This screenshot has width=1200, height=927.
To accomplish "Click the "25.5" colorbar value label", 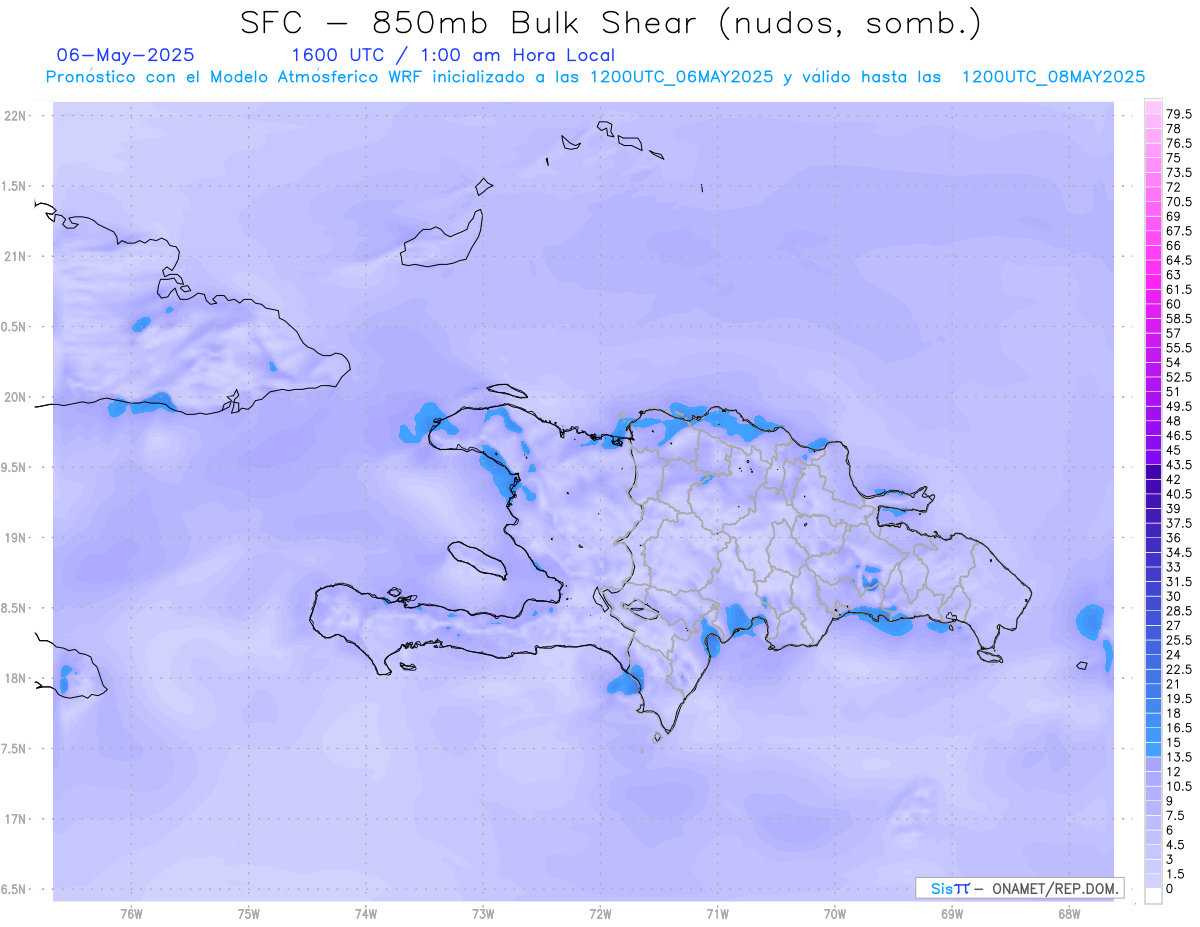I will coord(1180,640).
